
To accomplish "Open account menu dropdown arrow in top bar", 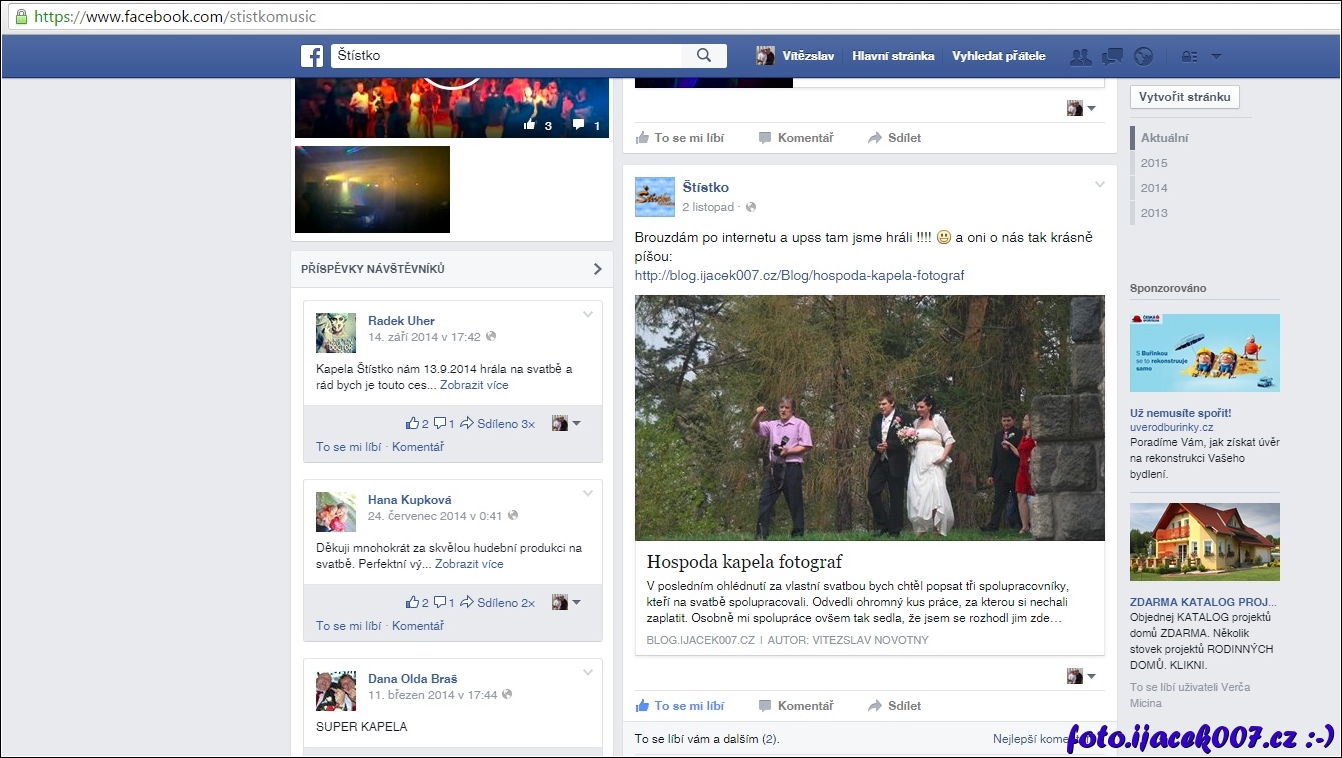I will [1216, 57].
